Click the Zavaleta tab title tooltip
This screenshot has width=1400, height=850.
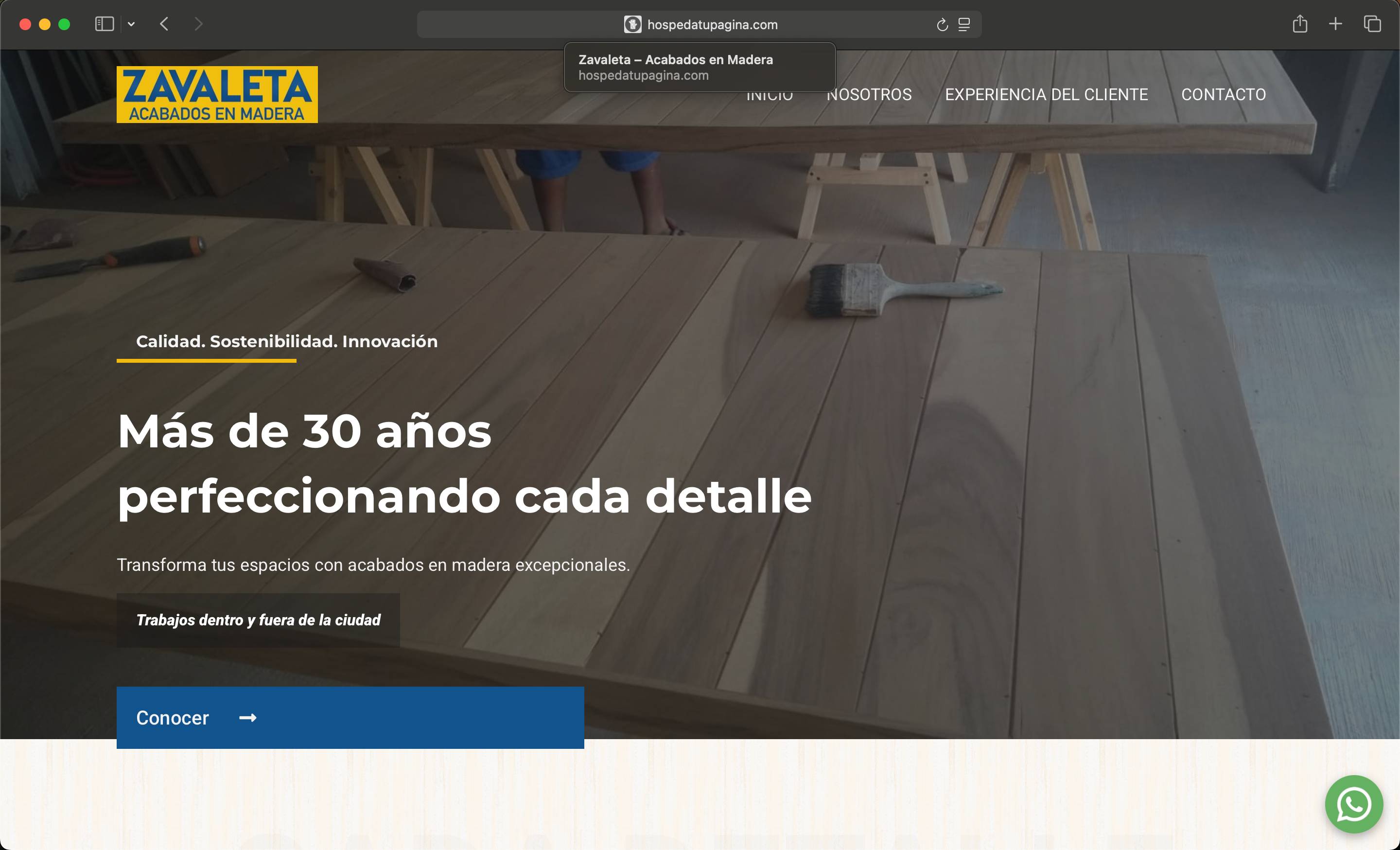(700, 67)
